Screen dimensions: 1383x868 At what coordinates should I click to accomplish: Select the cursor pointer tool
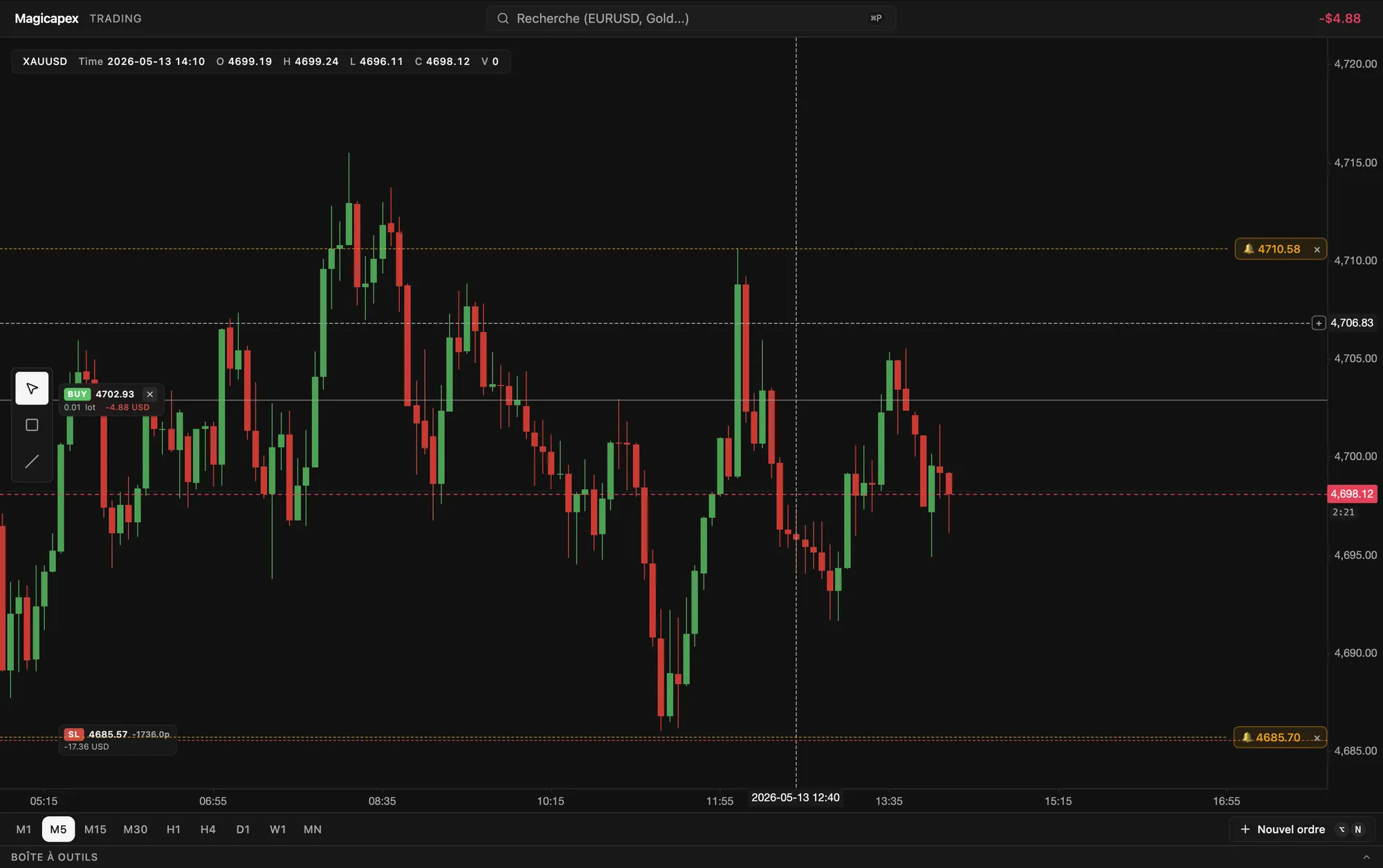(x=32, y=388)
